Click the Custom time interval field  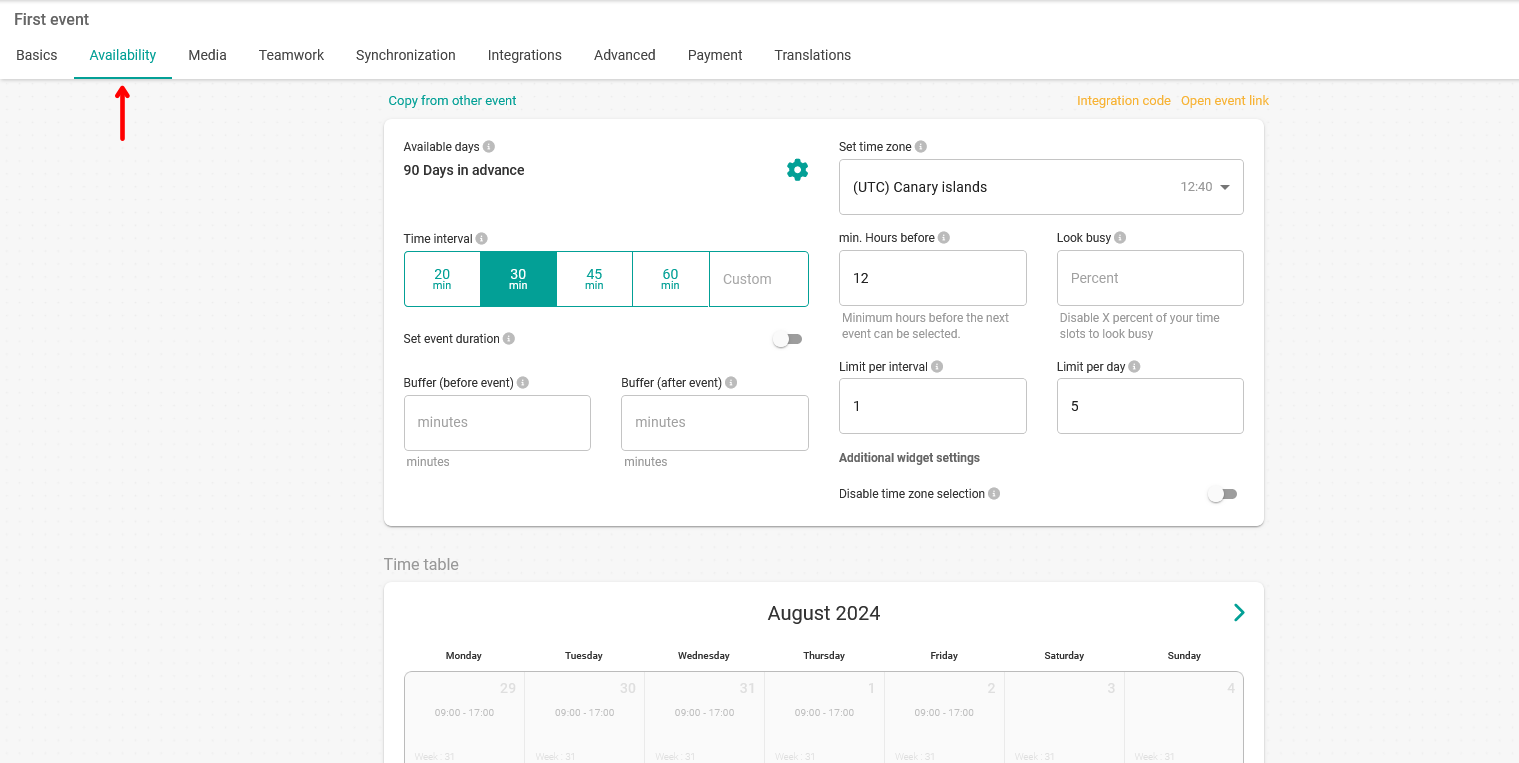759,279
